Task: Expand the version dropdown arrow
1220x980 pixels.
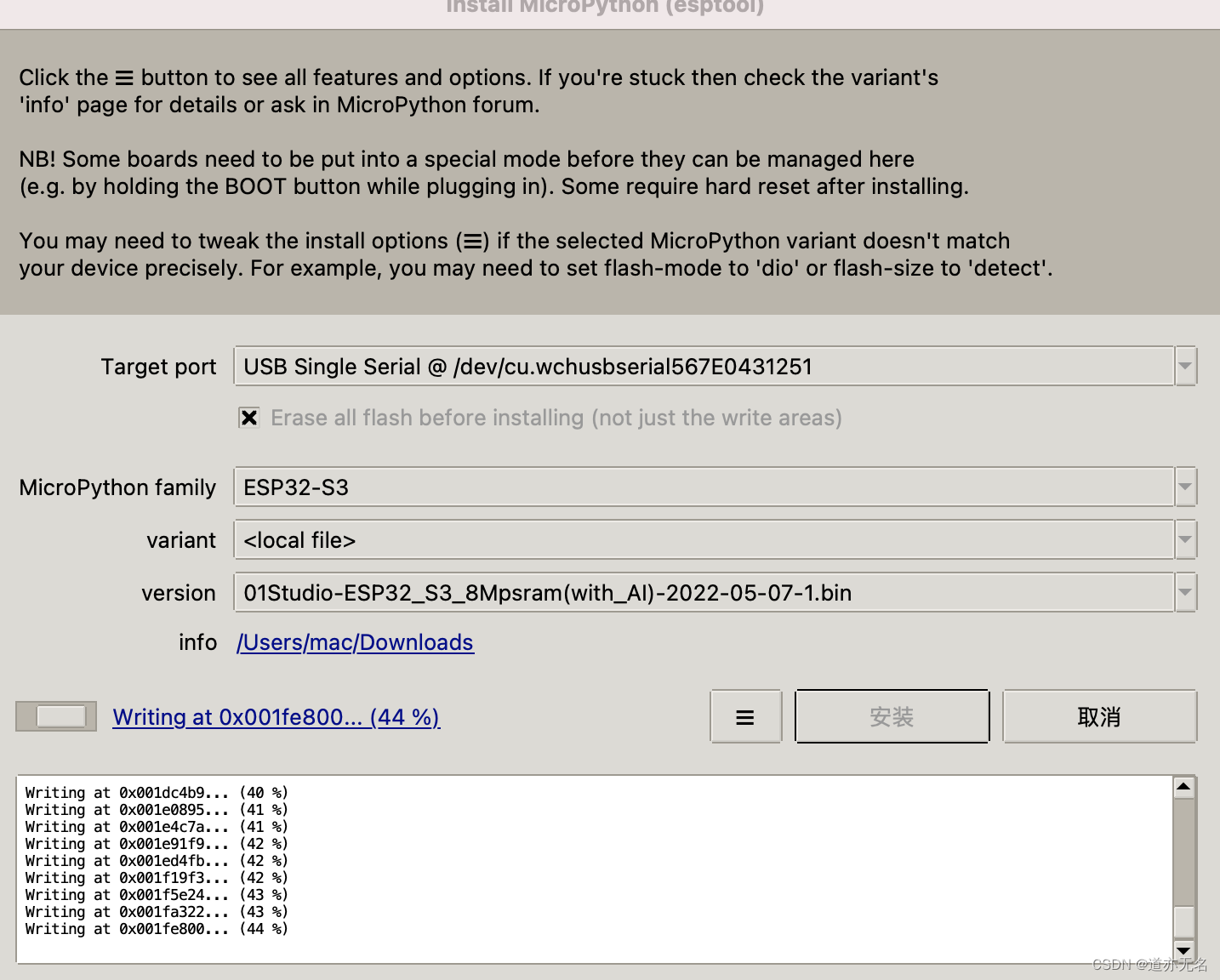Action: [1185, 593]
